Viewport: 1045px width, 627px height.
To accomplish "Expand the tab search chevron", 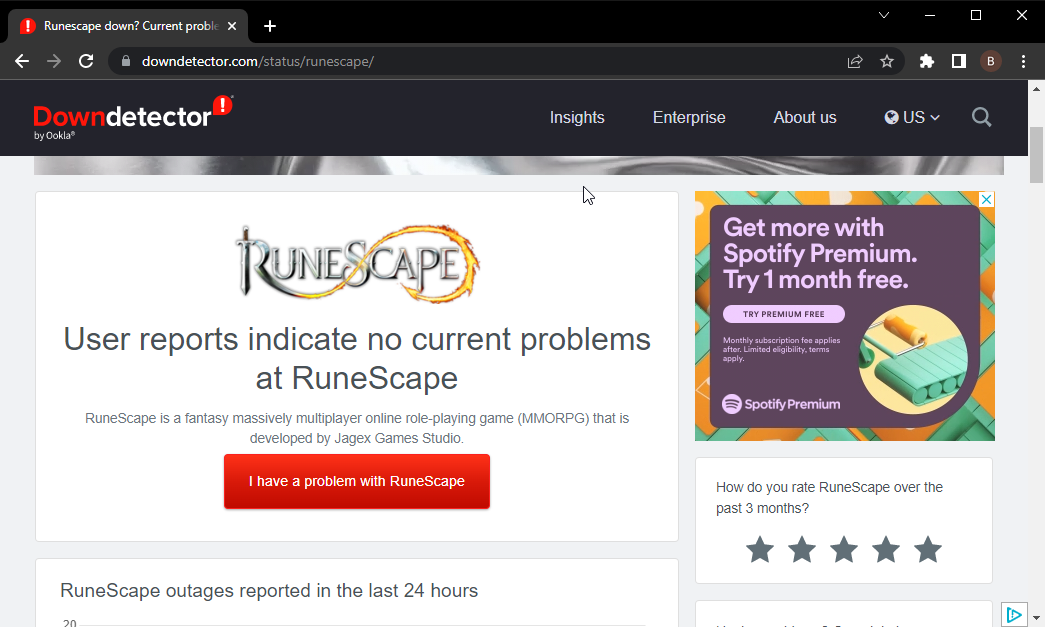I will (x=884, y=15).
